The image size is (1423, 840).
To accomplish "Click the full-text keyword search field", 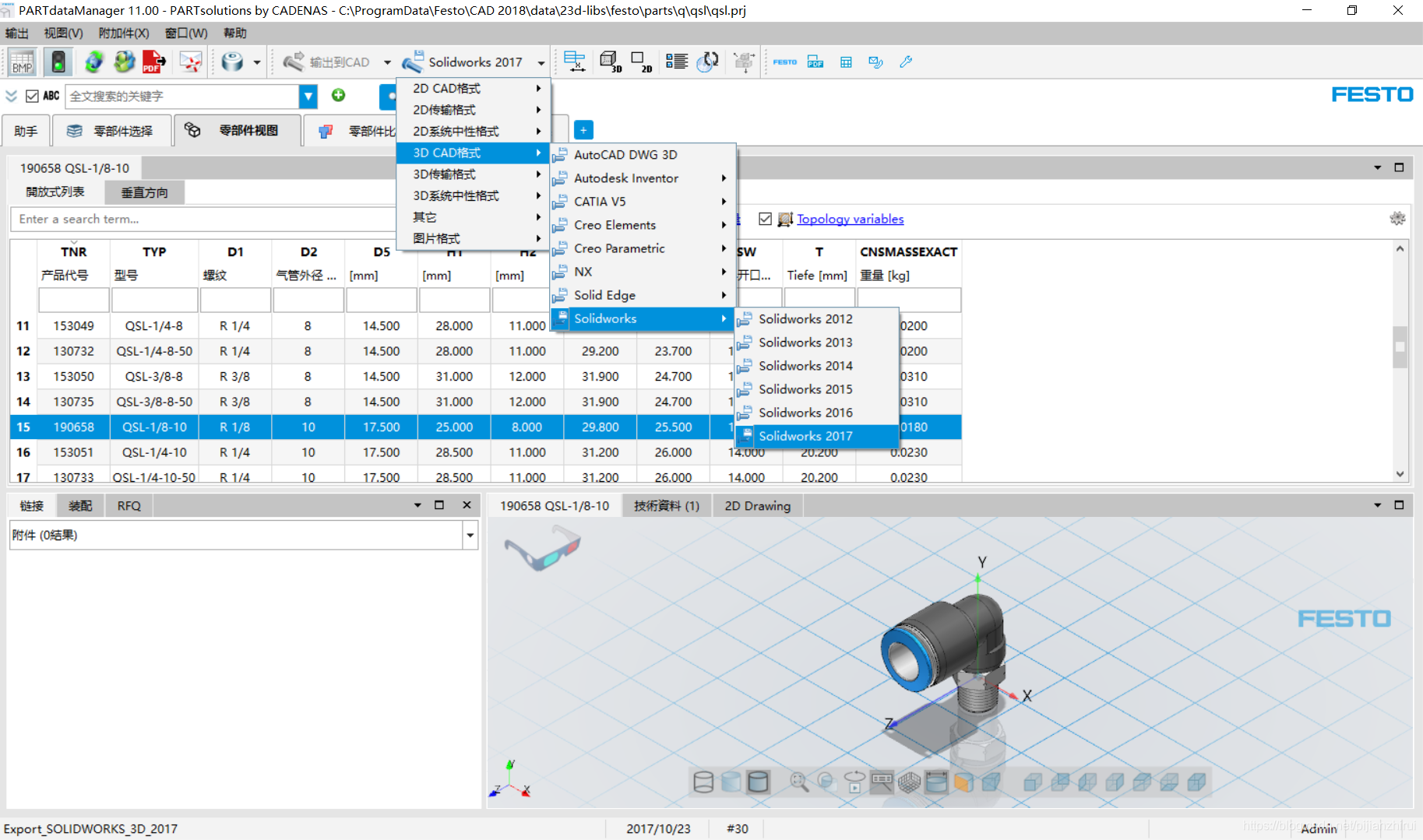I will (182, 96).
